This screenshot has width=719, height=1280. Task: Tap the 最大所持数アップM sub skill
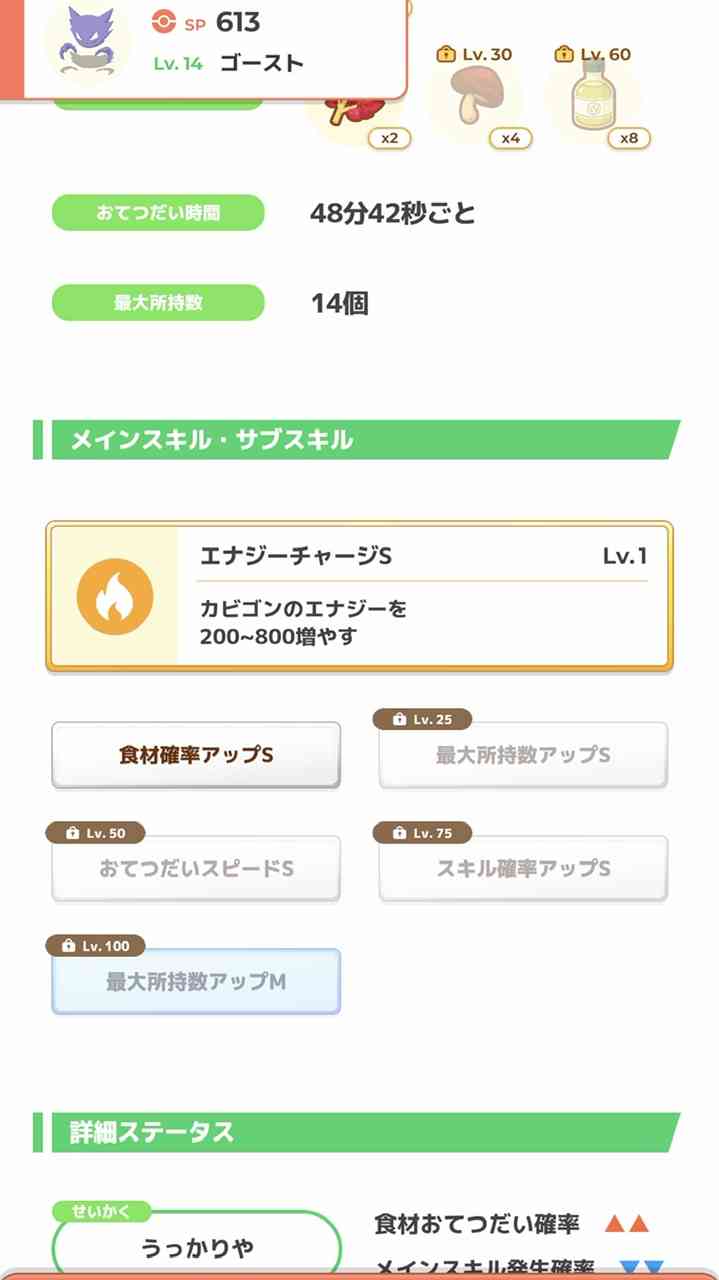point(196,982)
